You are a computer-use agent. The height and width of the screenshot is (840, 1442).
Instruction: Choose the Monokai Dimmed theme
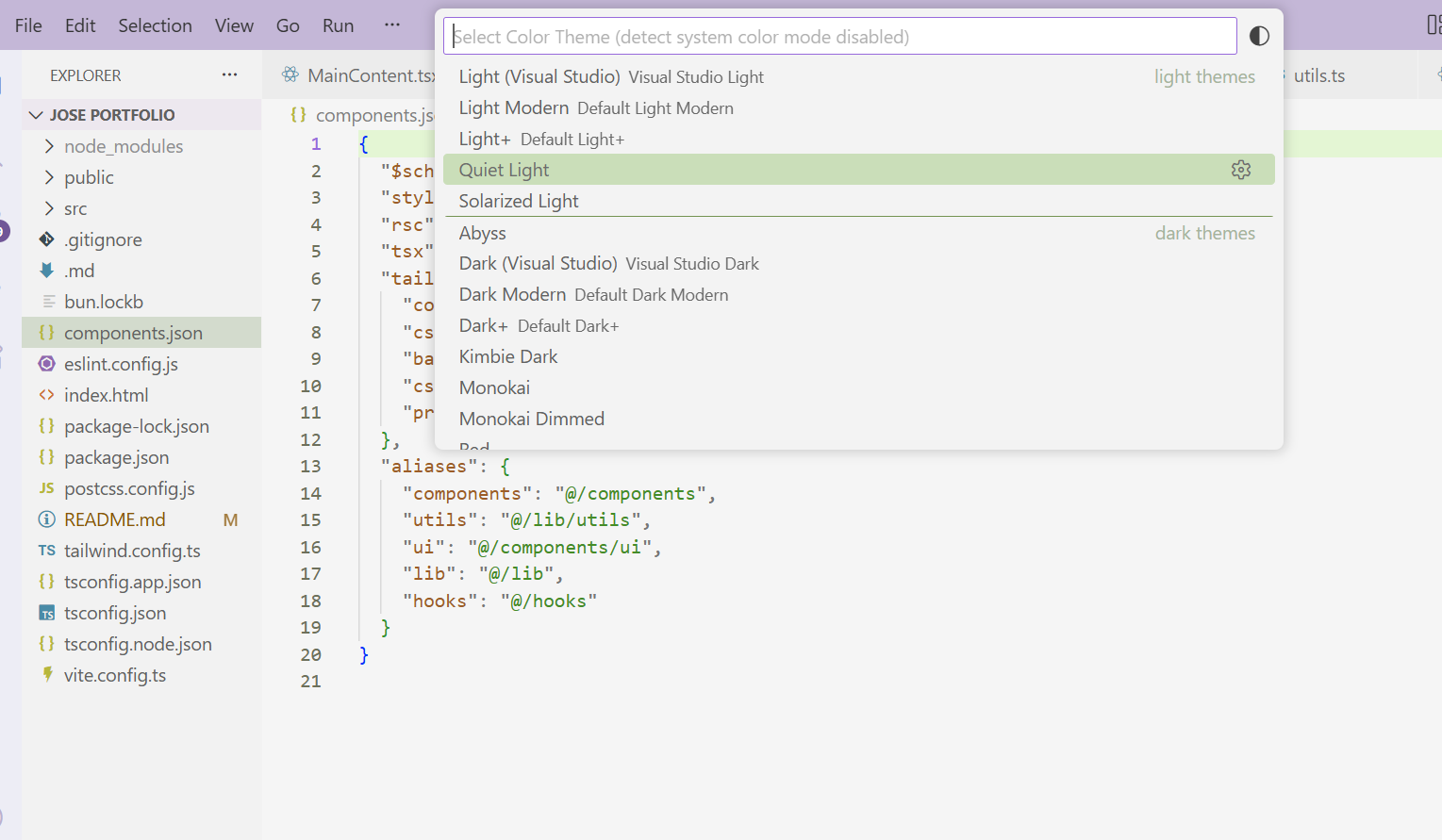click(x=531, y=419)
